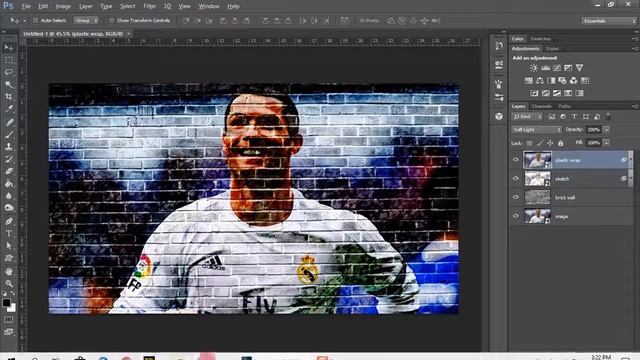This screenshot has width=640, height=360.
Task: Select the Eraser tool
Action: click(9, 171)
